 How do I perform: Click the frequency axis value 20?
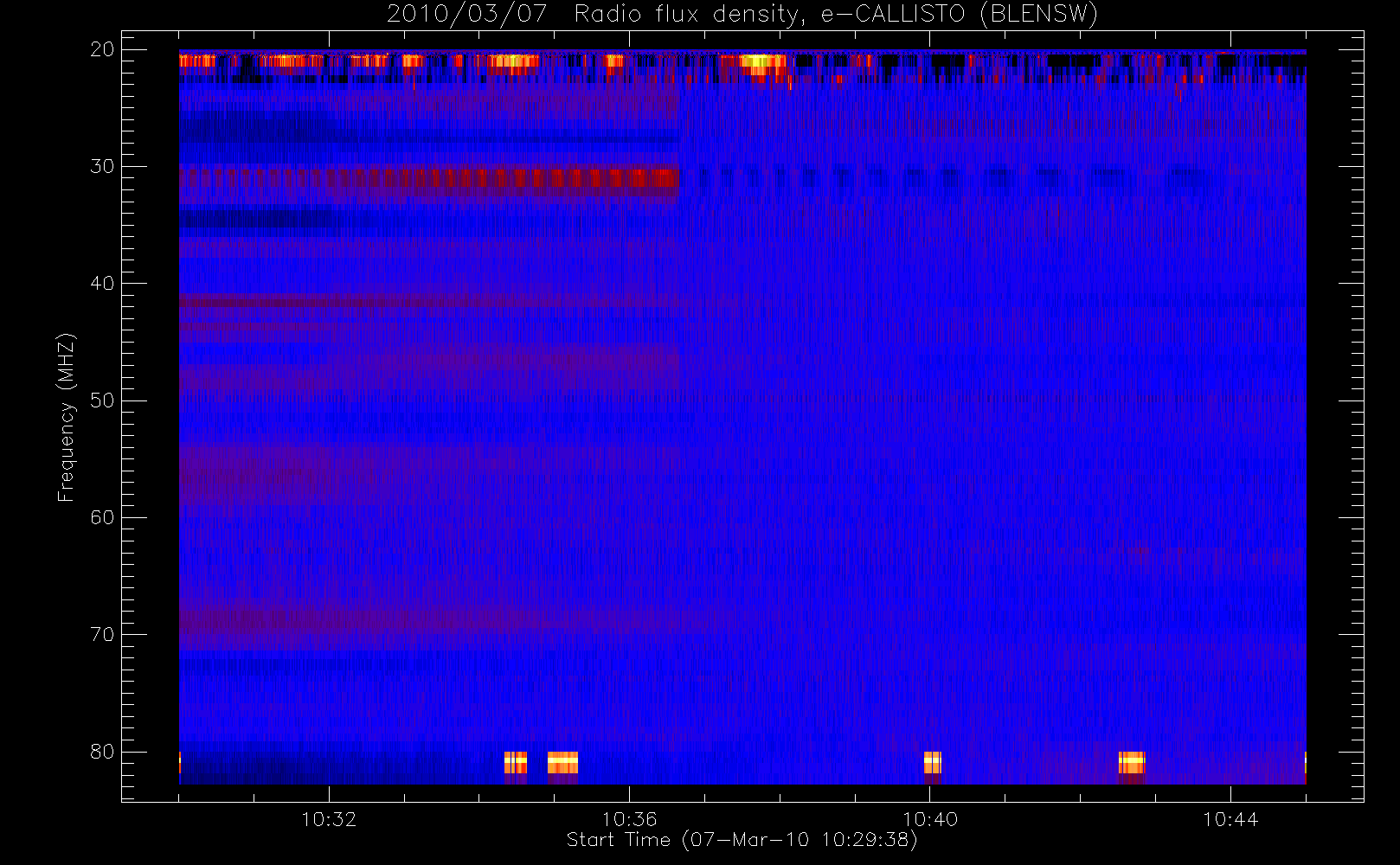click(x=102, y=49)
